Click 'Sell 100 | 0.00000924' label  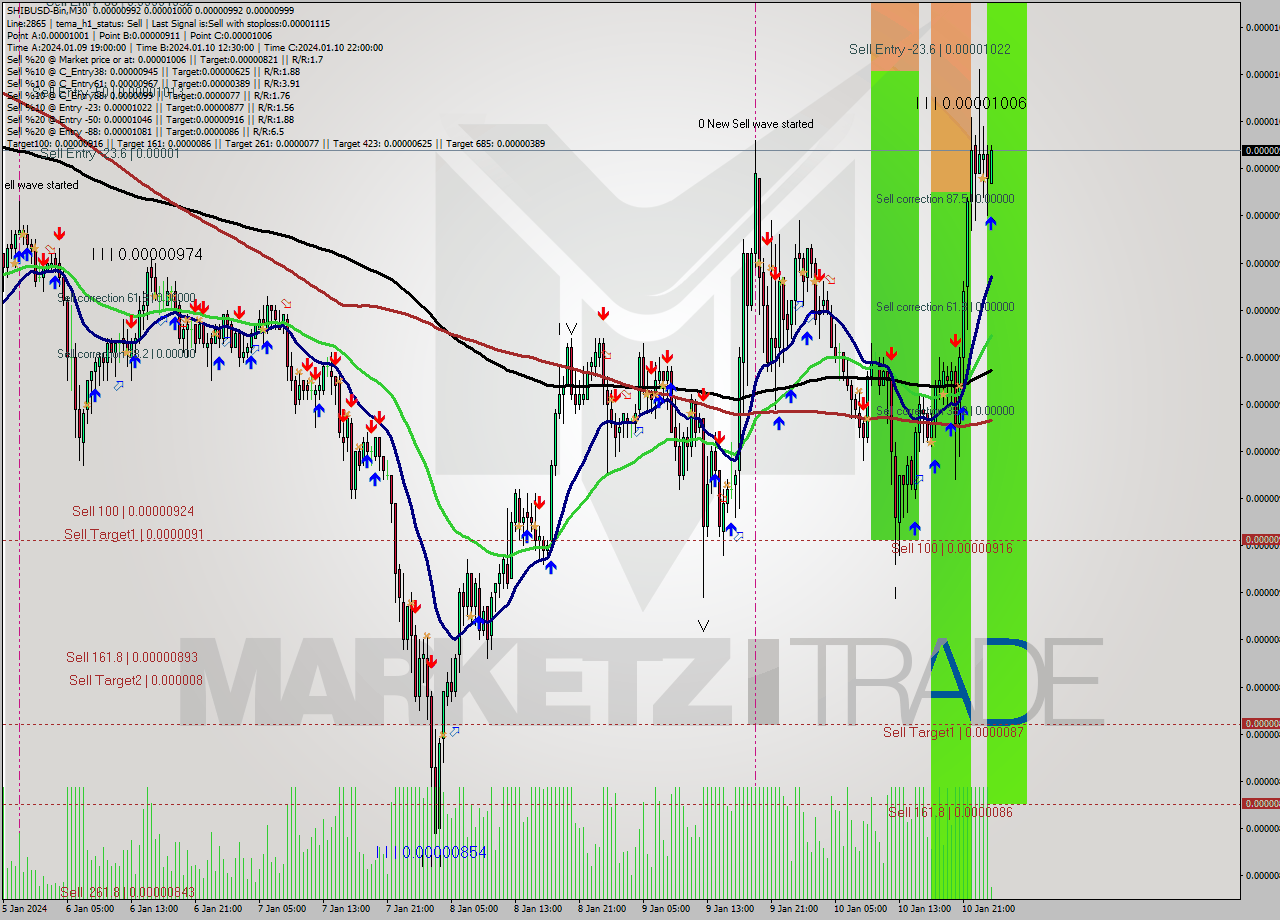tap(133, 511)
